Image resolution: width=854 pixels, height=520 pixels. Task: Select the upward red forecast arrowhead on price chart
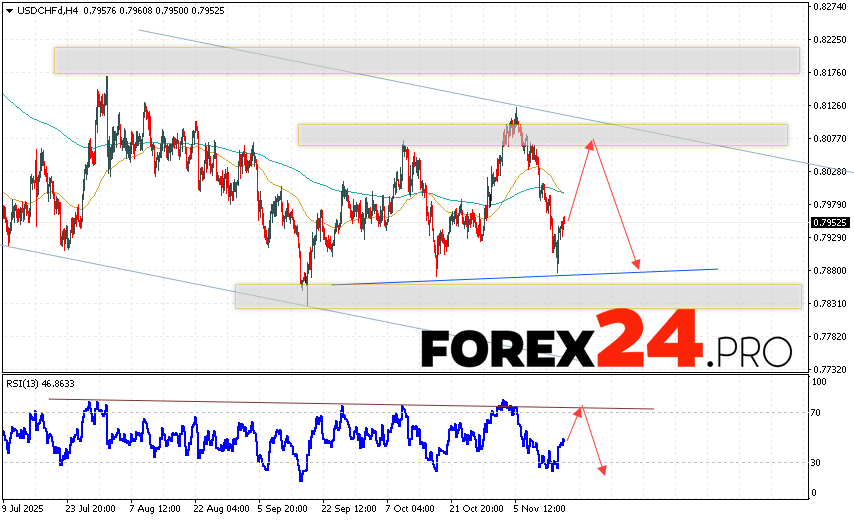click(x=591, y=144)
